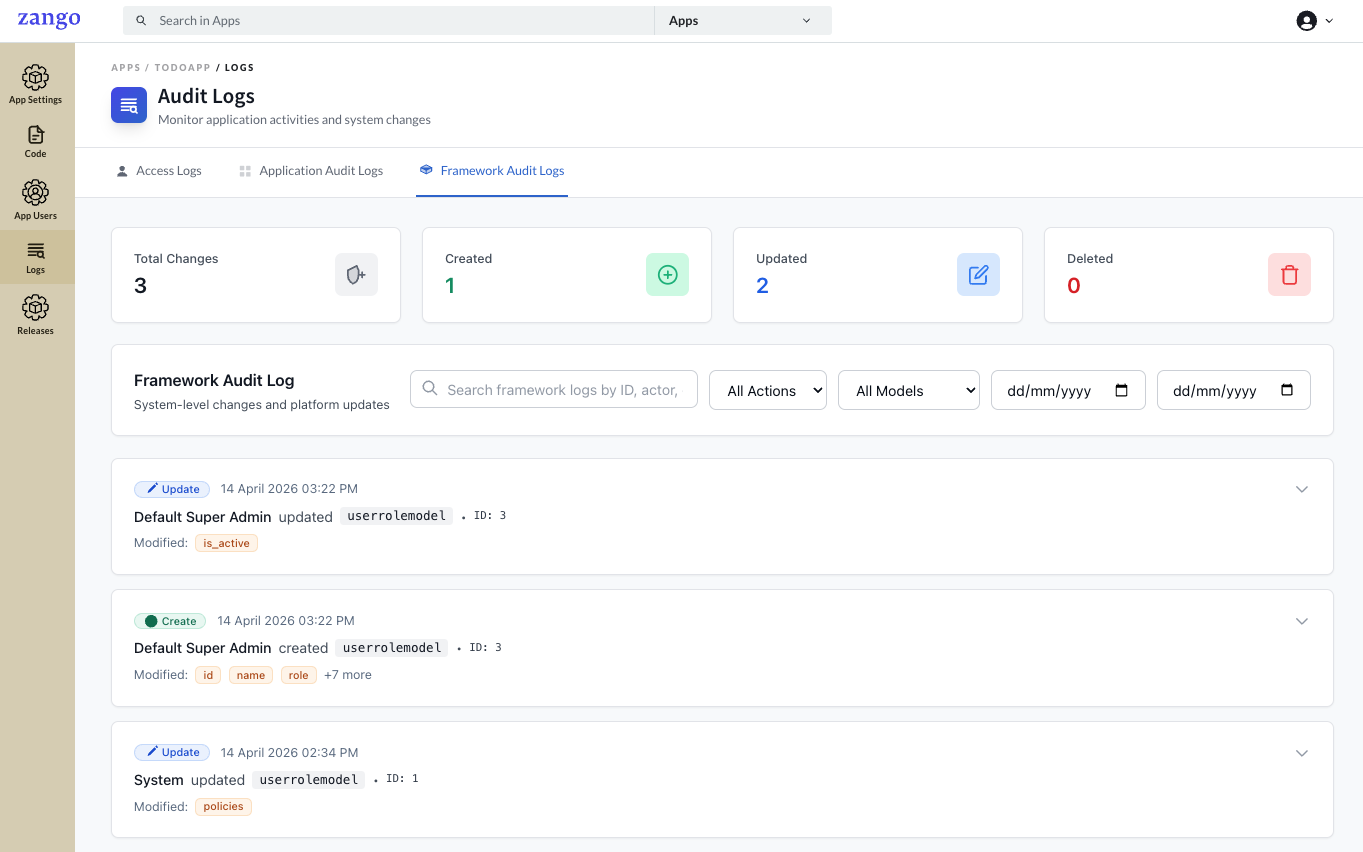
Task: Open calendar picker of first date field
Action: [1121, 391]
